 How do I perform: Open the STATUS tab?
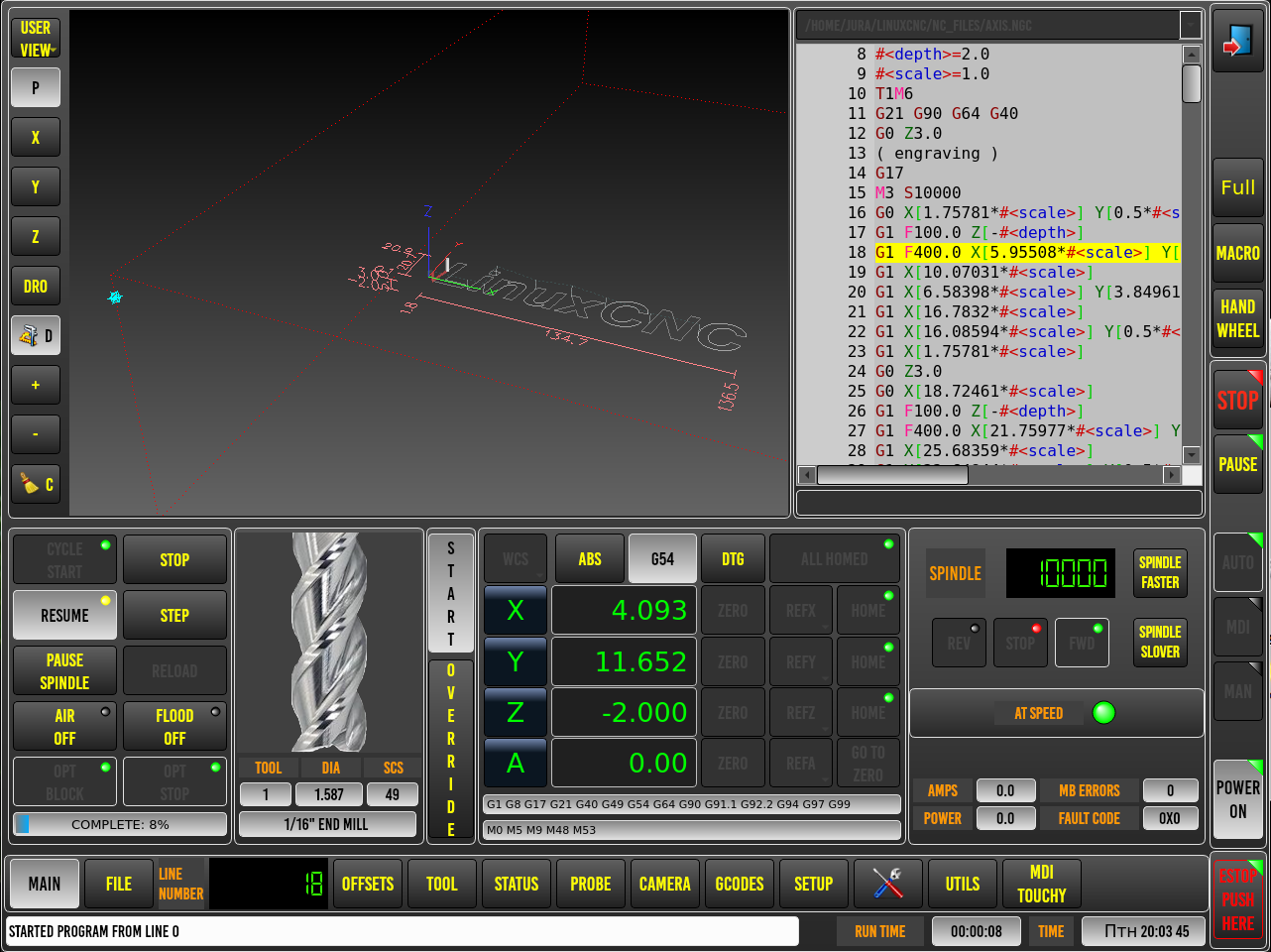point(517,884)
